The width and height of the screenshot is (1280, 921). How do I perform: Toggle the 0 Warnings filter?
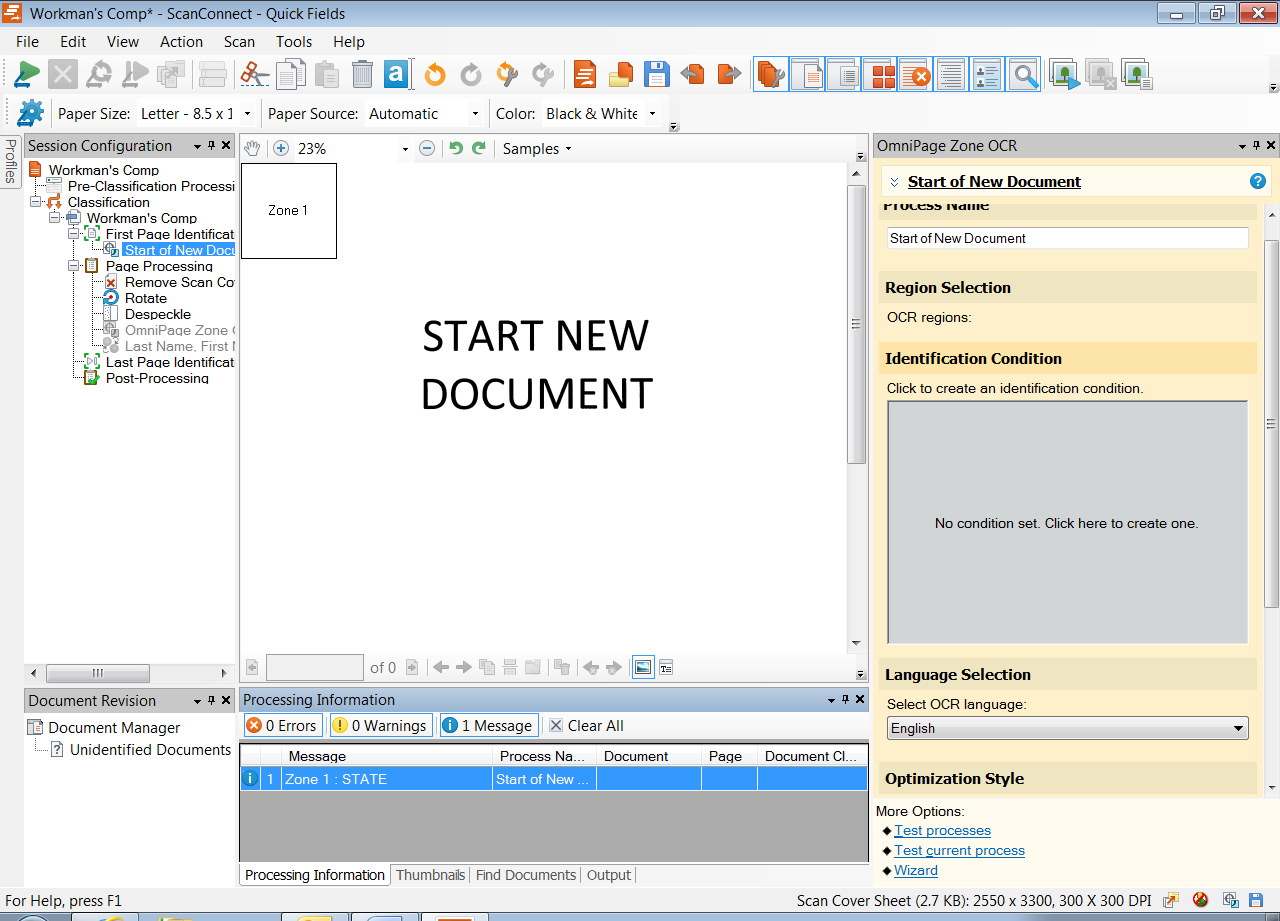pyautogui.click(x=380, y=726)
